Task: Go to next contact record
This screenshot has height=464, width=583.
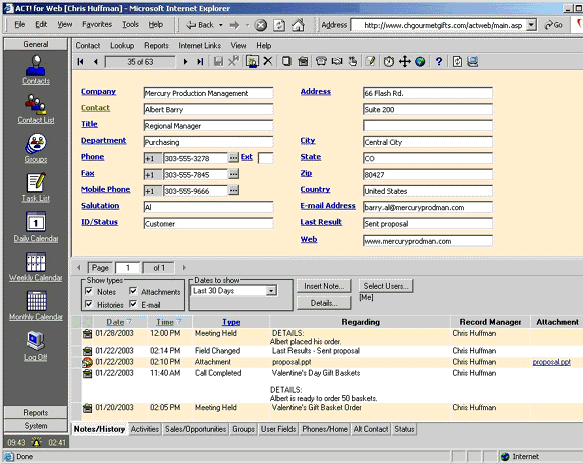Action: [x=185, y=62]
